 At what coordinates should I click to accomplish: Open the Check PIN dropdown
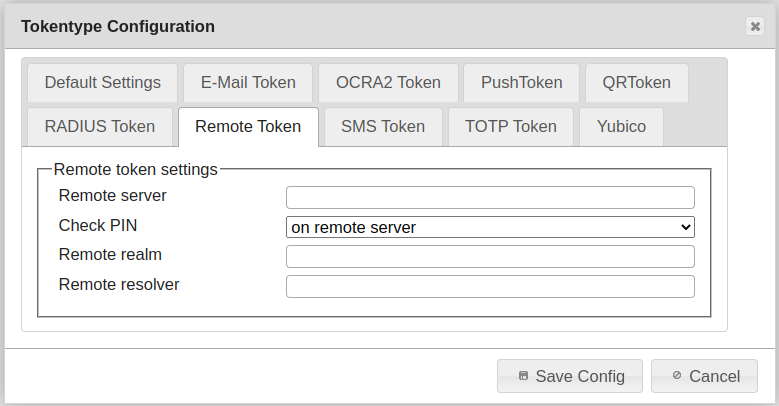click(490, 227)
